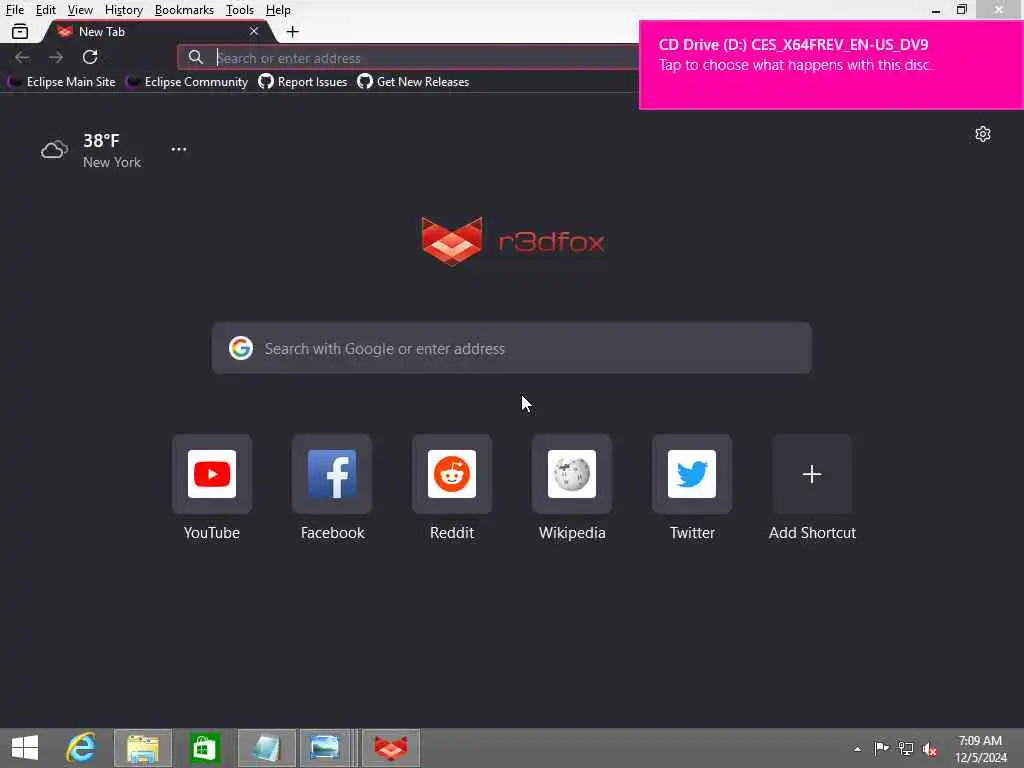Viewport: 1024px width, 768px height.
Task: Switch to r3dfox taskbar button
Action: (391, 748)
